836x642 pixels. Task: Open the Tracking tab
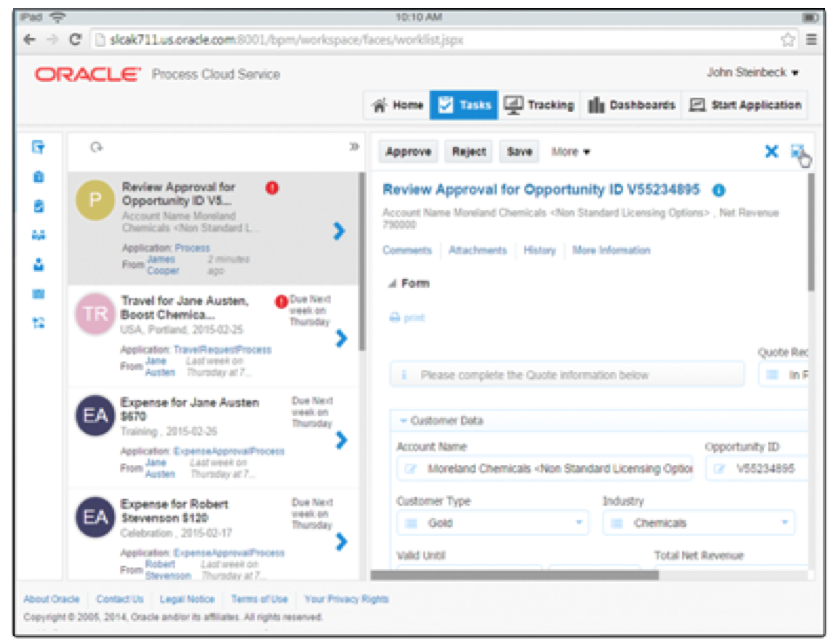(539, 105)
